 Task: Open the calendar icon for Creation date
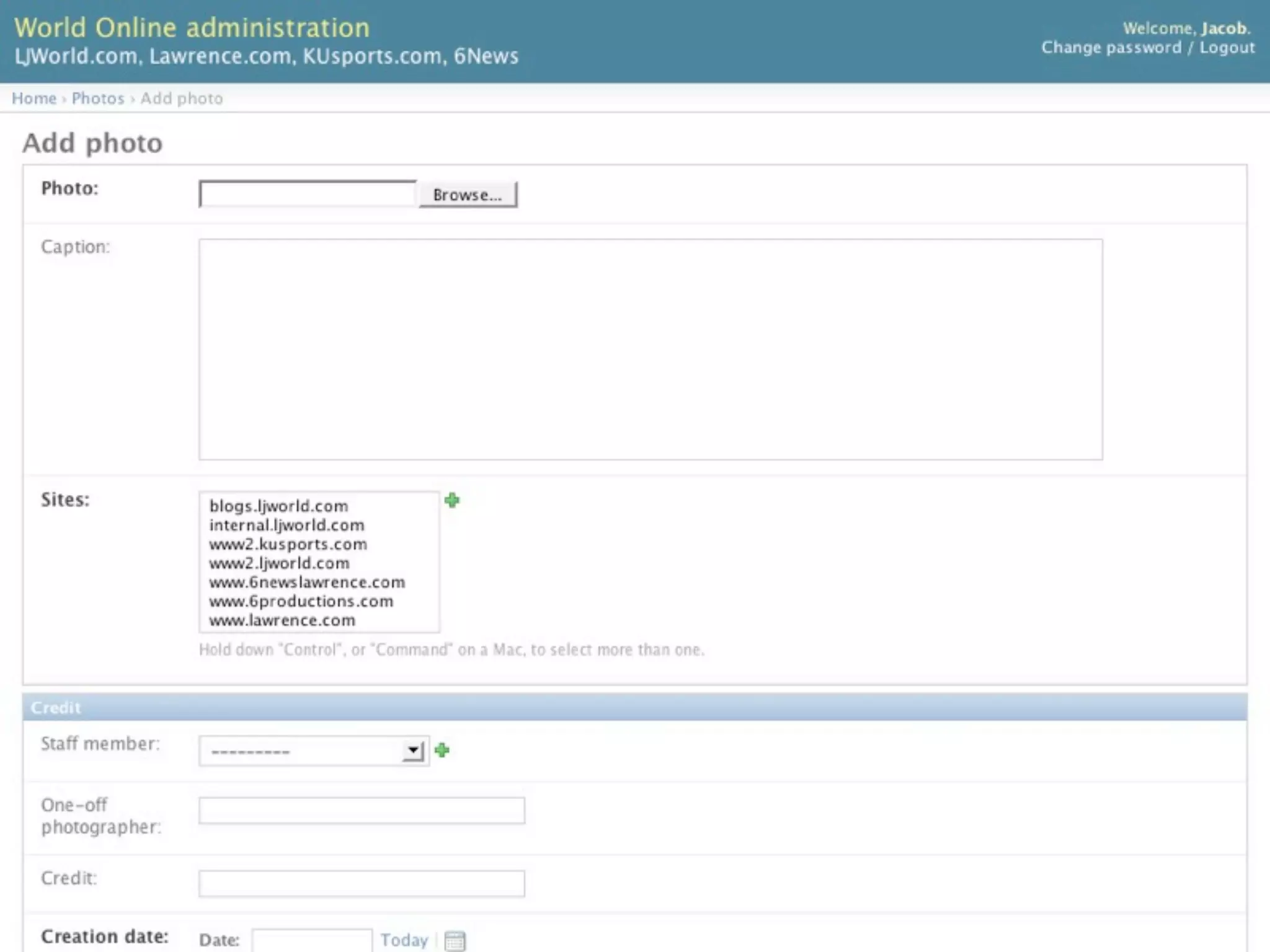(455, 940)
